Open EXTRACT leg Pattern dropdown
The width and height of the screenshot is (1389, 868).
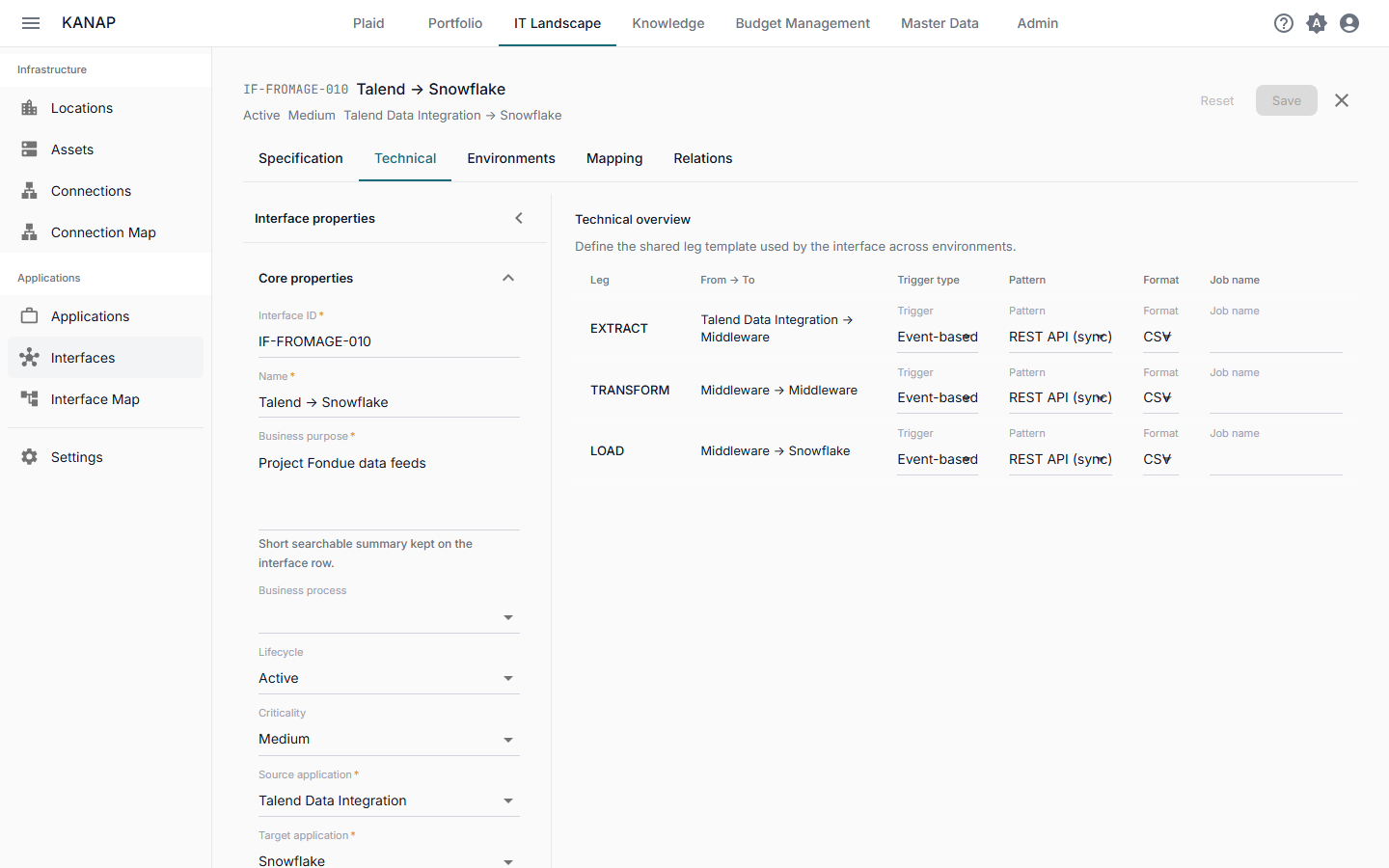click(x=1060, y=337)
